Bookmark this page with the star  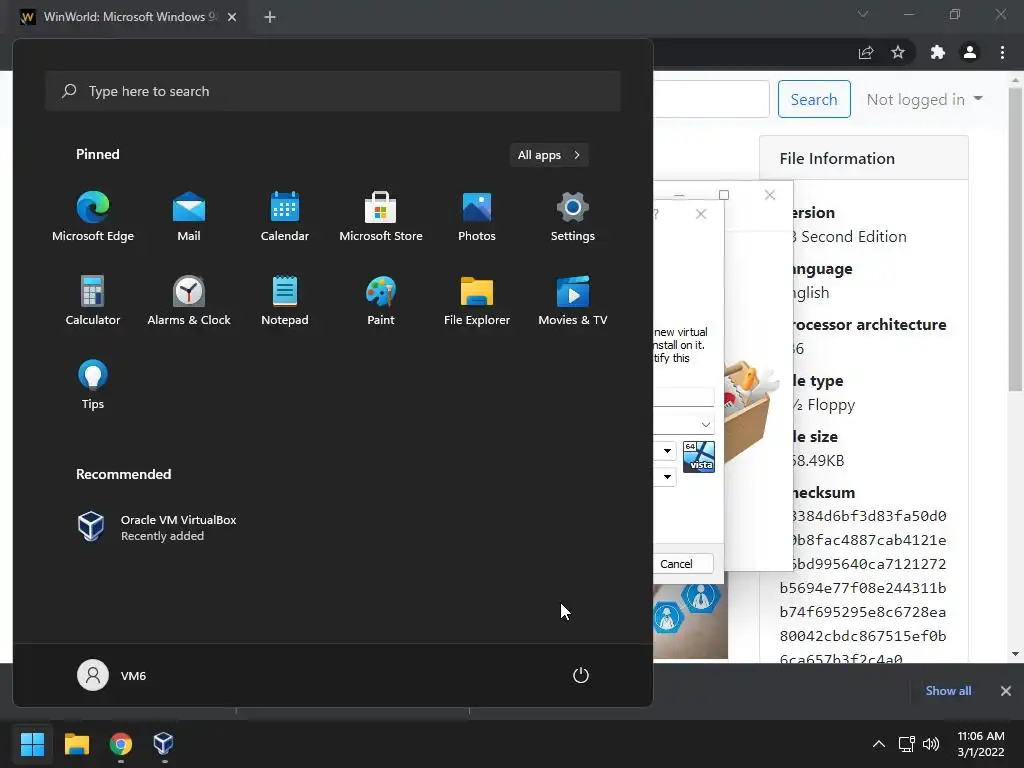(898, 53)
